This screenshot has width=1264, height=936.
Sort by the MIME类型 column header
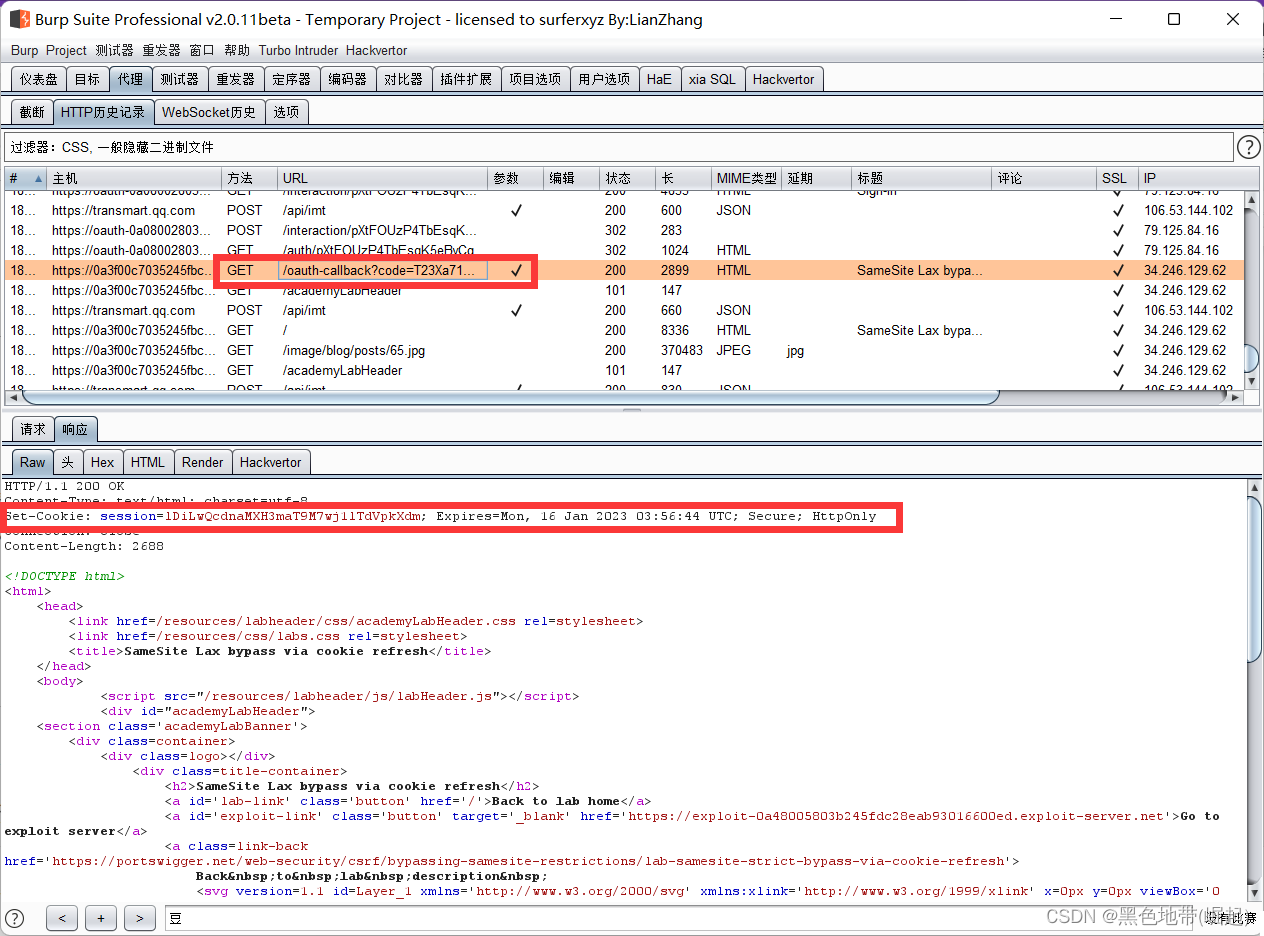(x=746, y=178)
